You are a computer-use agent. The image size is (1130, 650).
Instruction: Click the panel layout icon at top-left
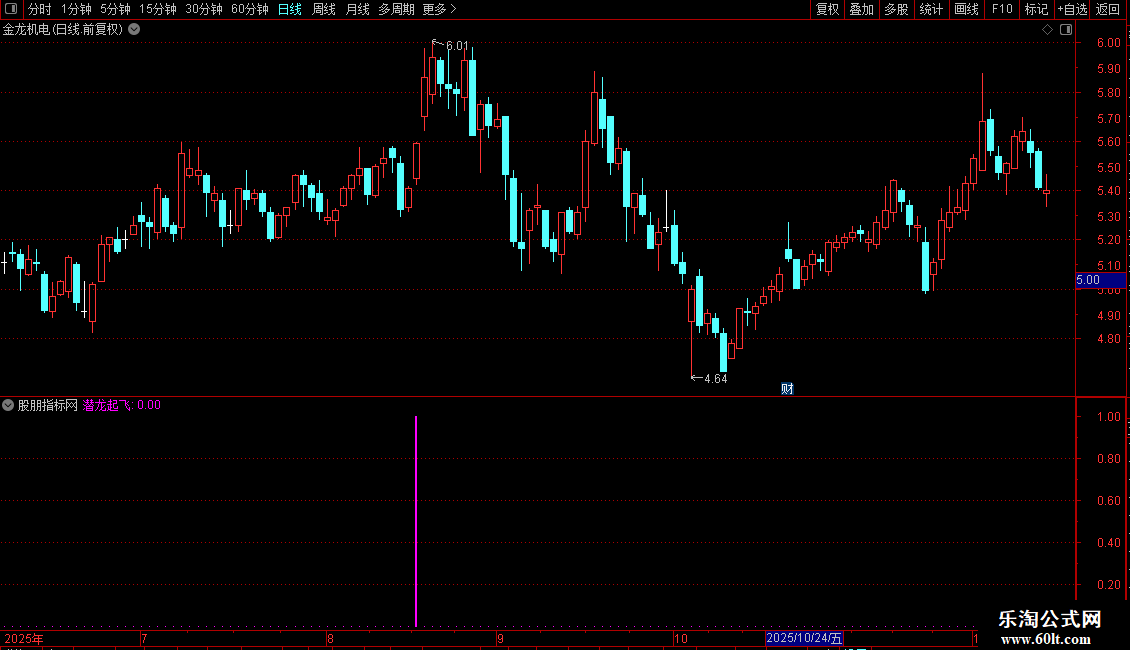11,9
